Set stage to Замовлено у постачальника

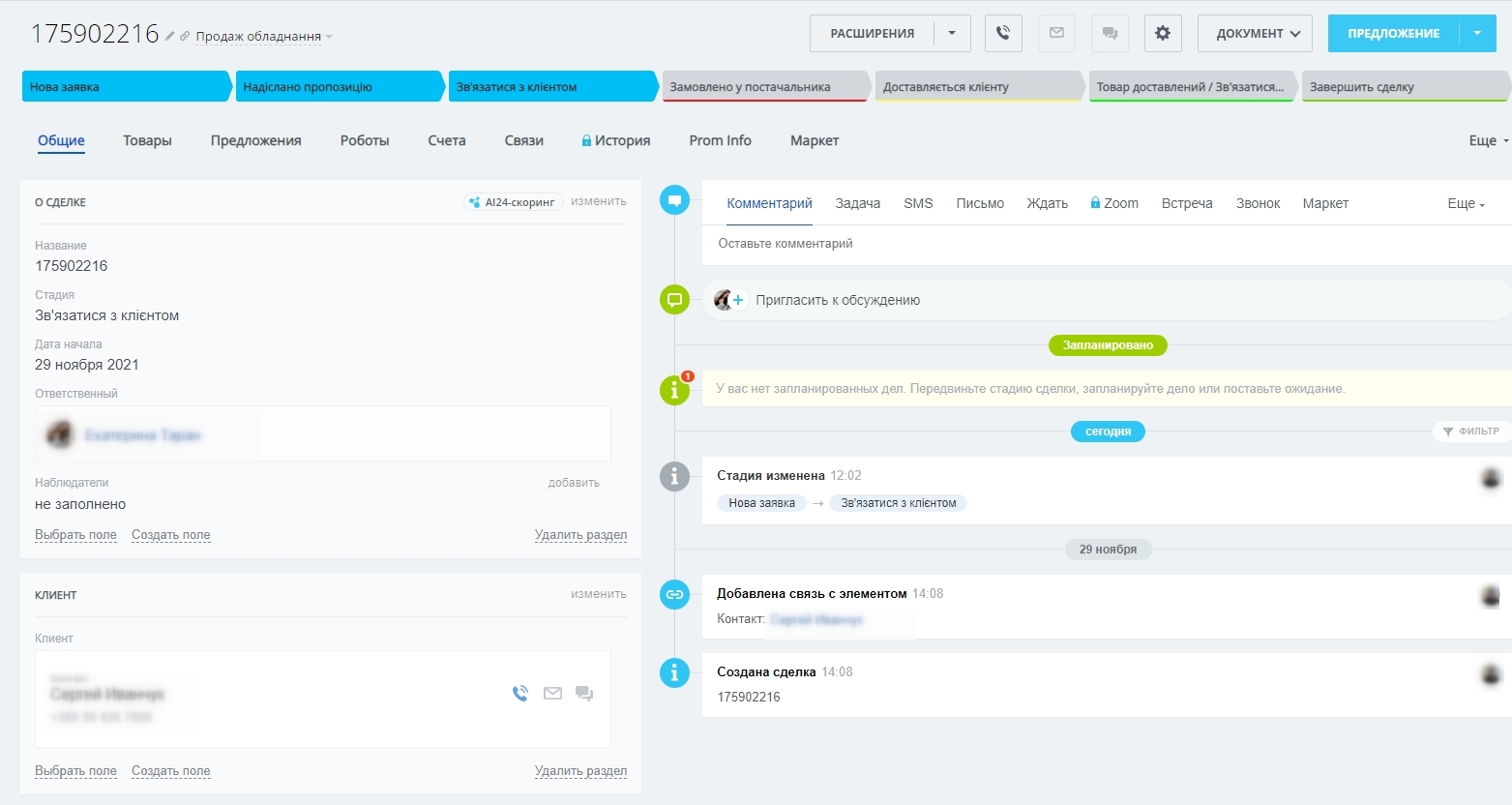coord(761,87)
